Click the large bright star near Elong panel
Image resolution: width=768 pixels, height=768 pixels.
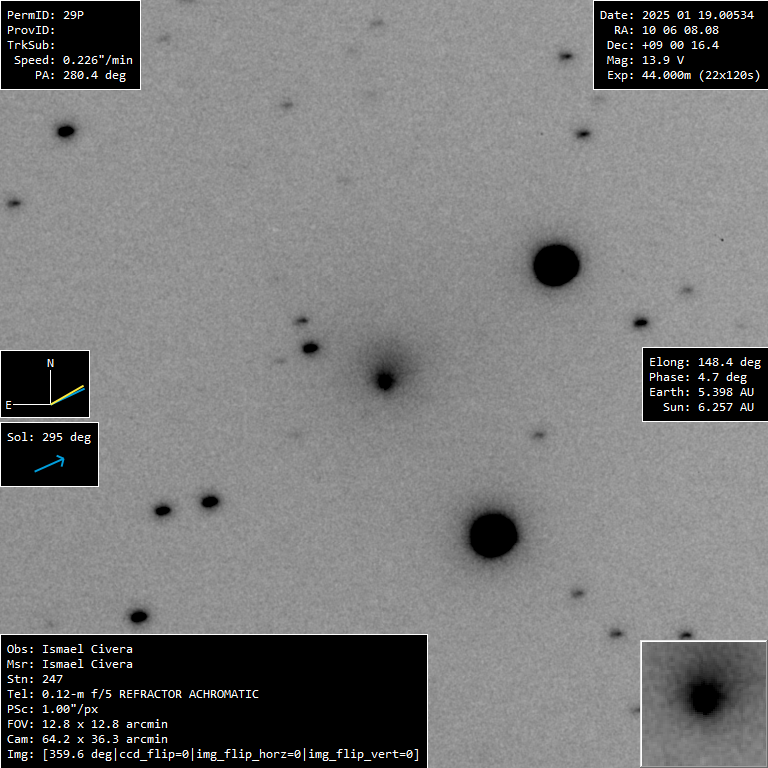(x=556, y=265)
